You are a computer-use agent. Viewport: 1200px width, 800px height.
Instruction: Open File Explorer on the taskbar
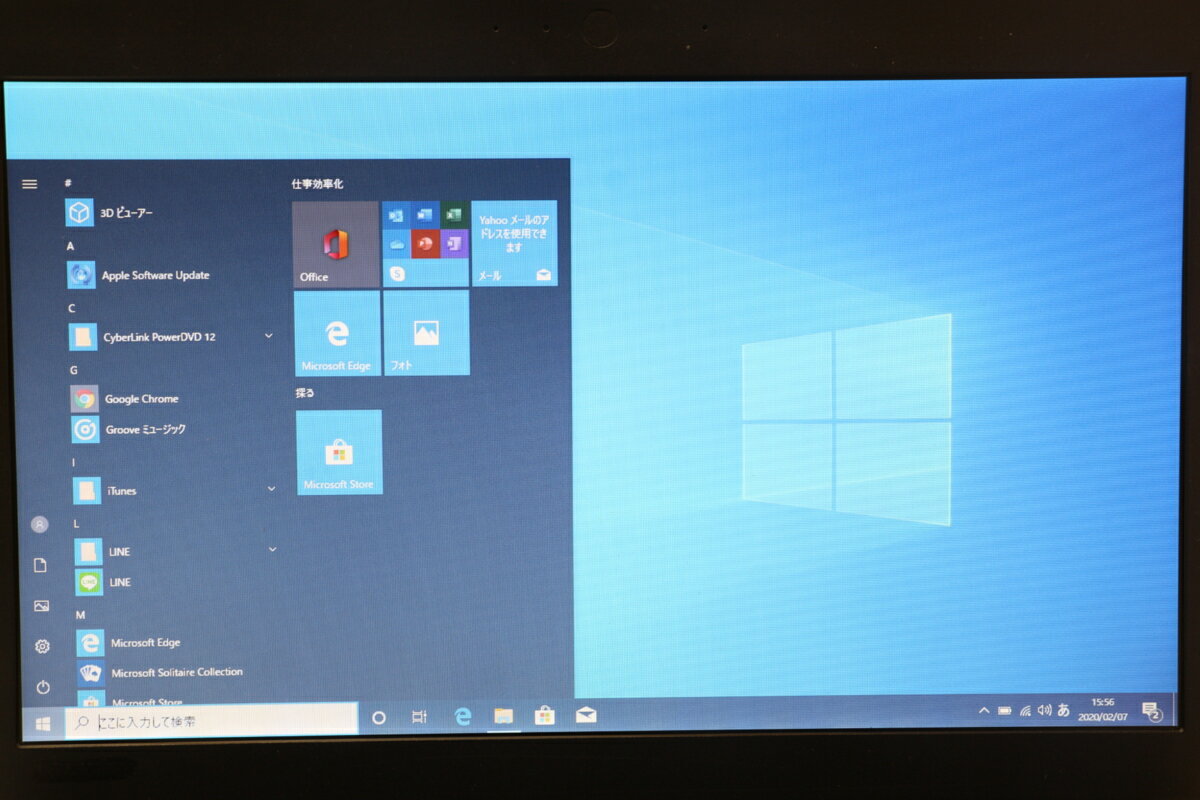pos(503,716)
